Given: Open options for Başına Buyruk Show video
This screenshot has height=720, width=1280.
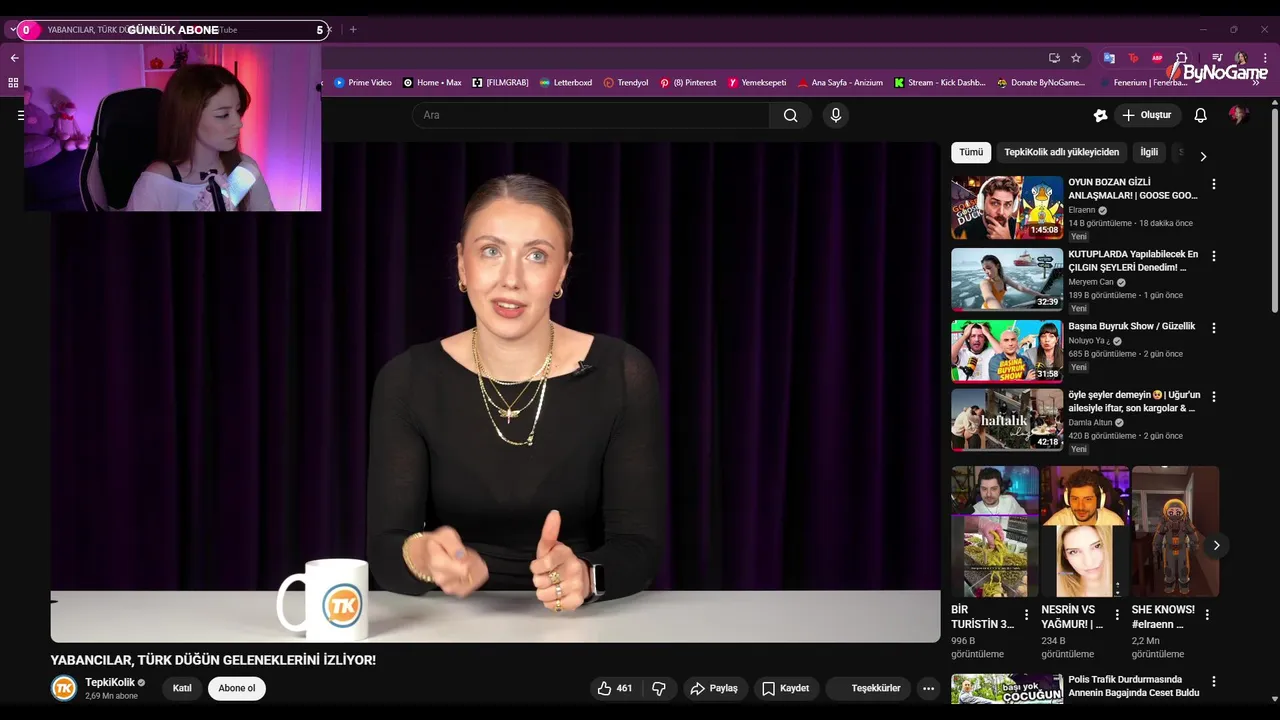Looking at the screenshot, I should click(1214, 328).
